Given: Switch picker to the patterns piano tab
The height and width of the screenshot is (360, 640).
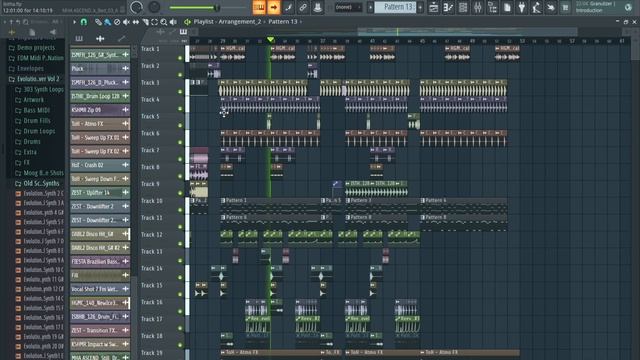Looking at the screenshot, I should pos(79,38).
